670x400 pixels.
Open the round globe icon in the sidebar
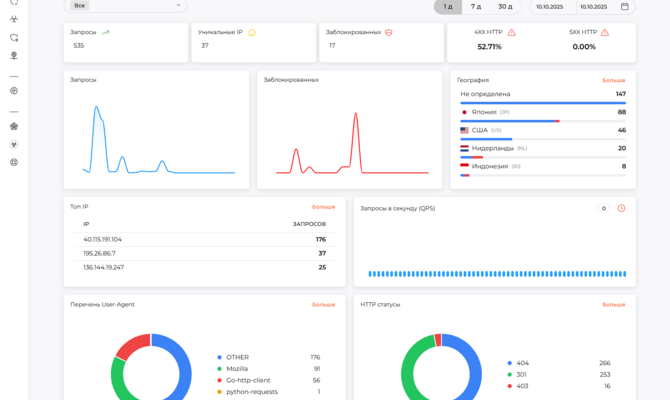coord(14,91)
